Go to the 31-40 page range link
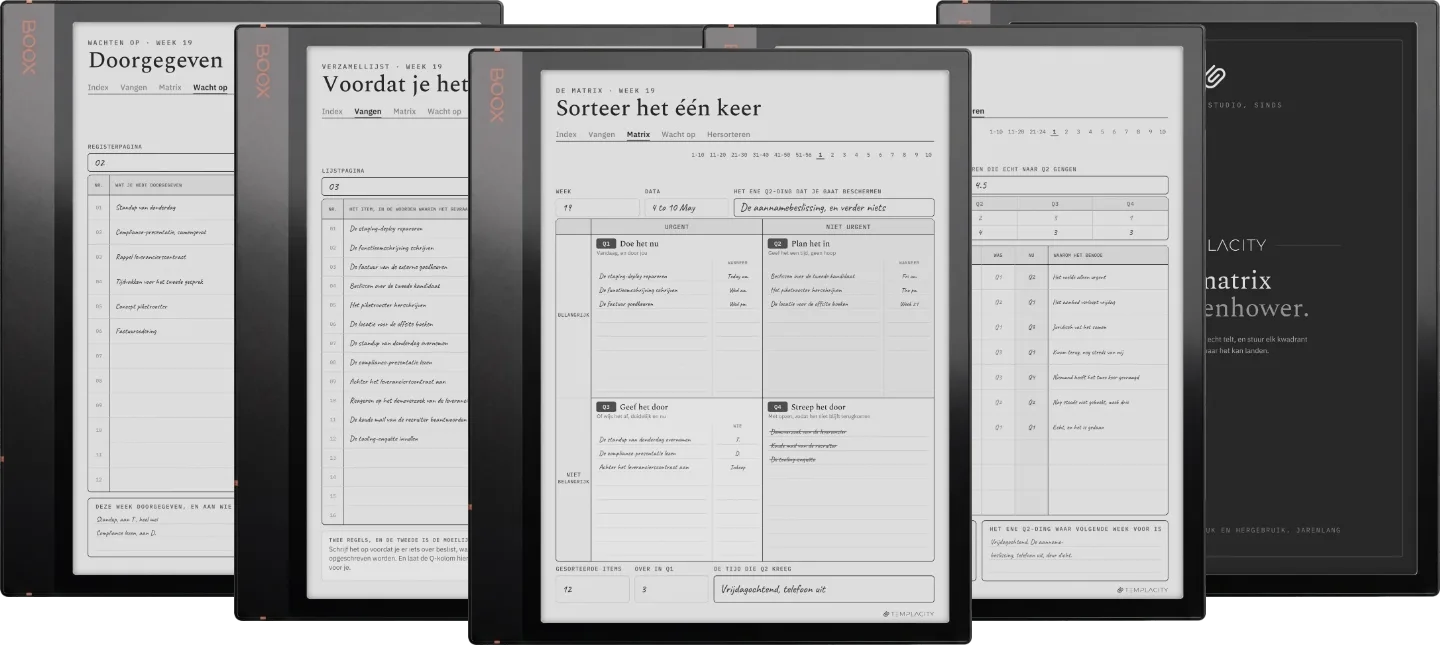 [760, 155]
